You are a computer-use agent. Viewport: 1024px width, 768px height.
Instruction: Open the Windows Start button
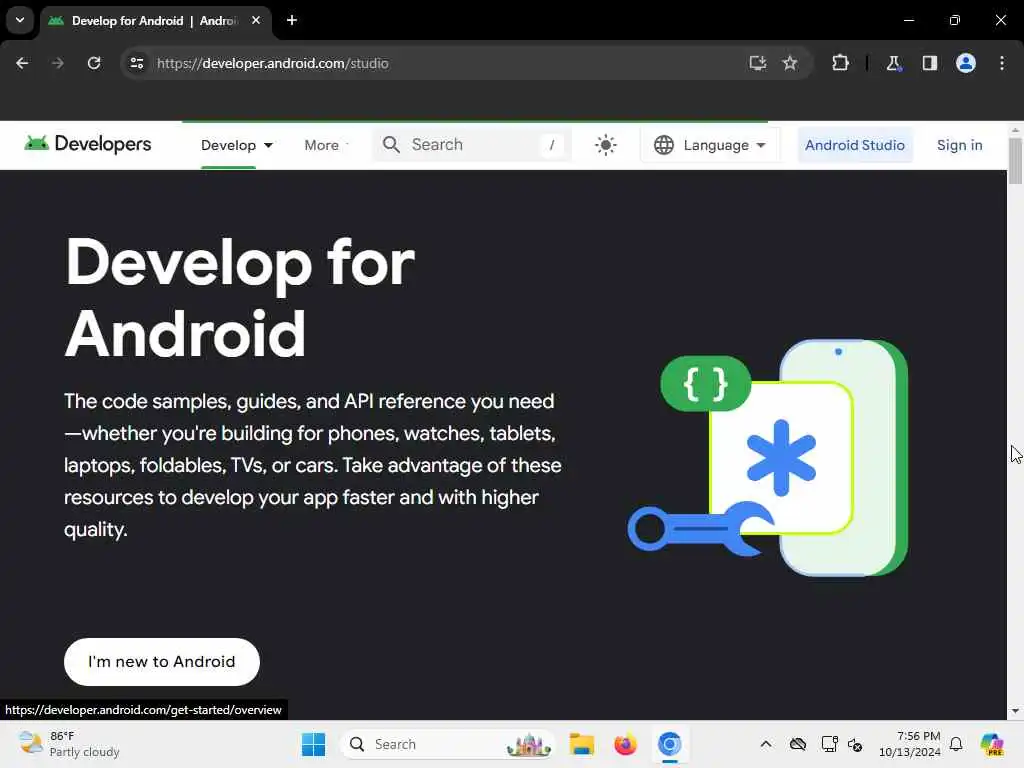[x=313, y=744]
